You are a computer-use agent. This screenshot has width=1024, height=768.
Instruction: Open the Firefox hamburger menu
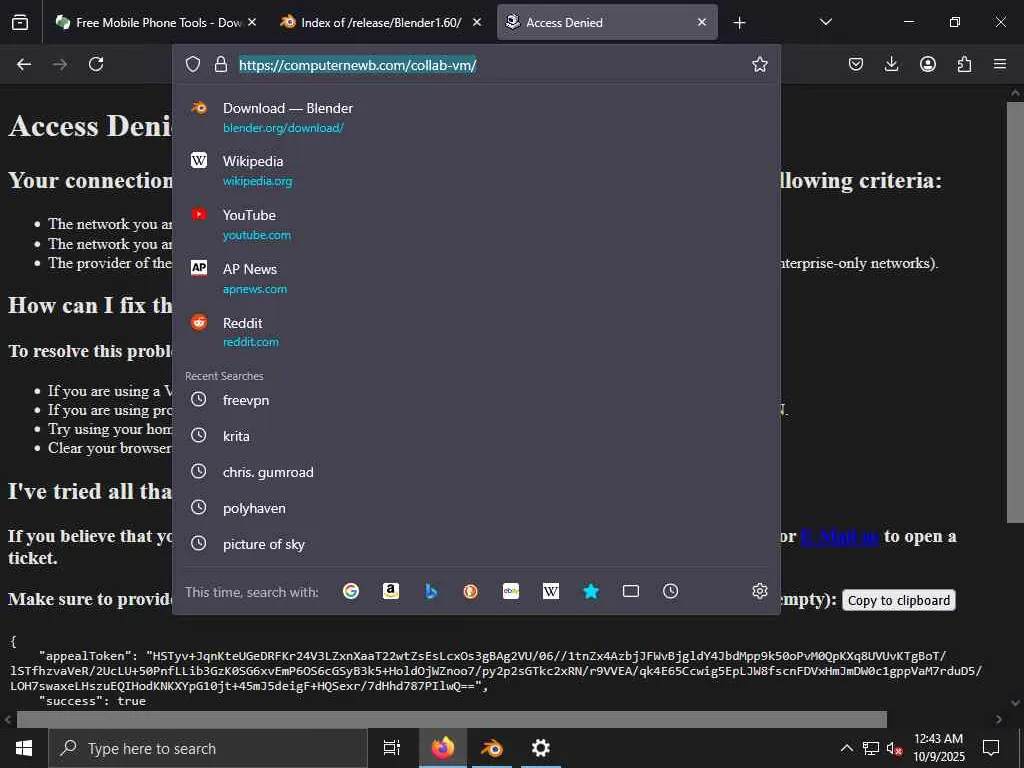1000,64
